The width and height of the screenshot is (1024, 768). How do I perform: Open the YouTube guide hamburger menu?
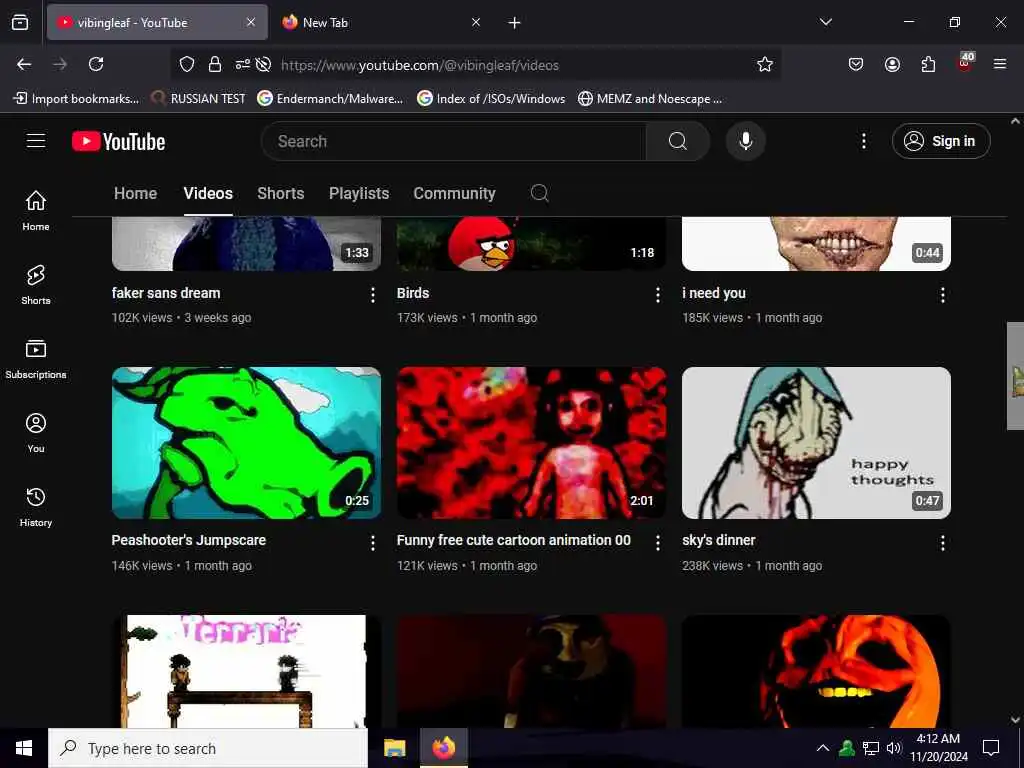(36, 141)
